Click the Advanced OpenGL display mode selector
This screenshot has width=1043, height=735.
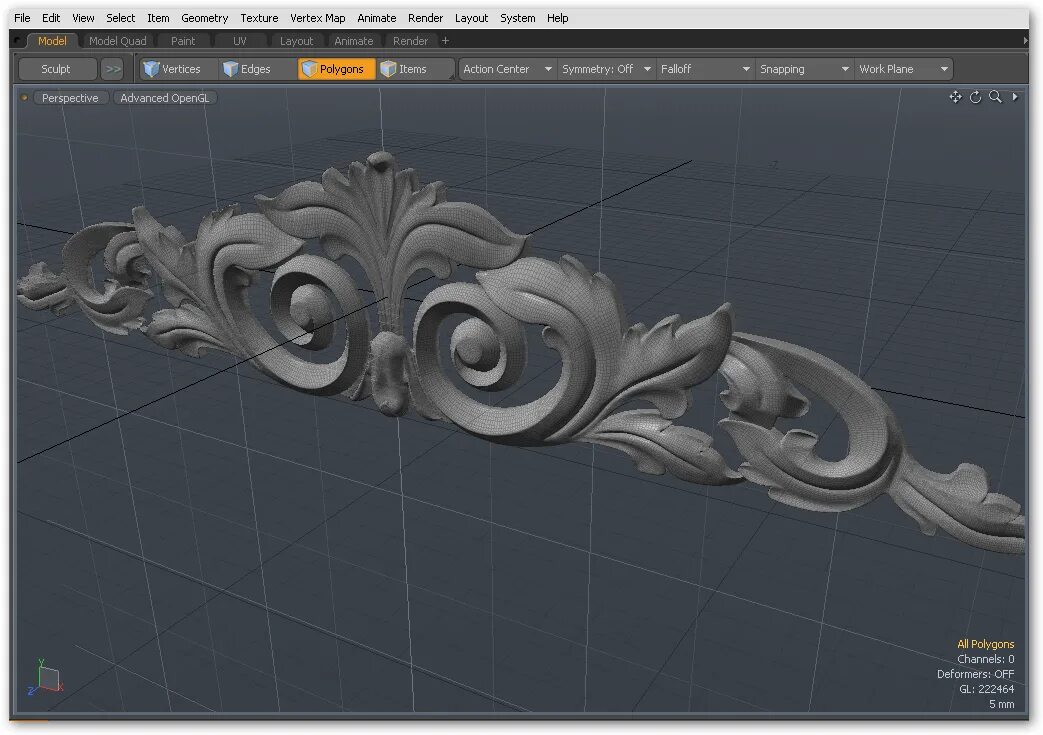(164, 97)
